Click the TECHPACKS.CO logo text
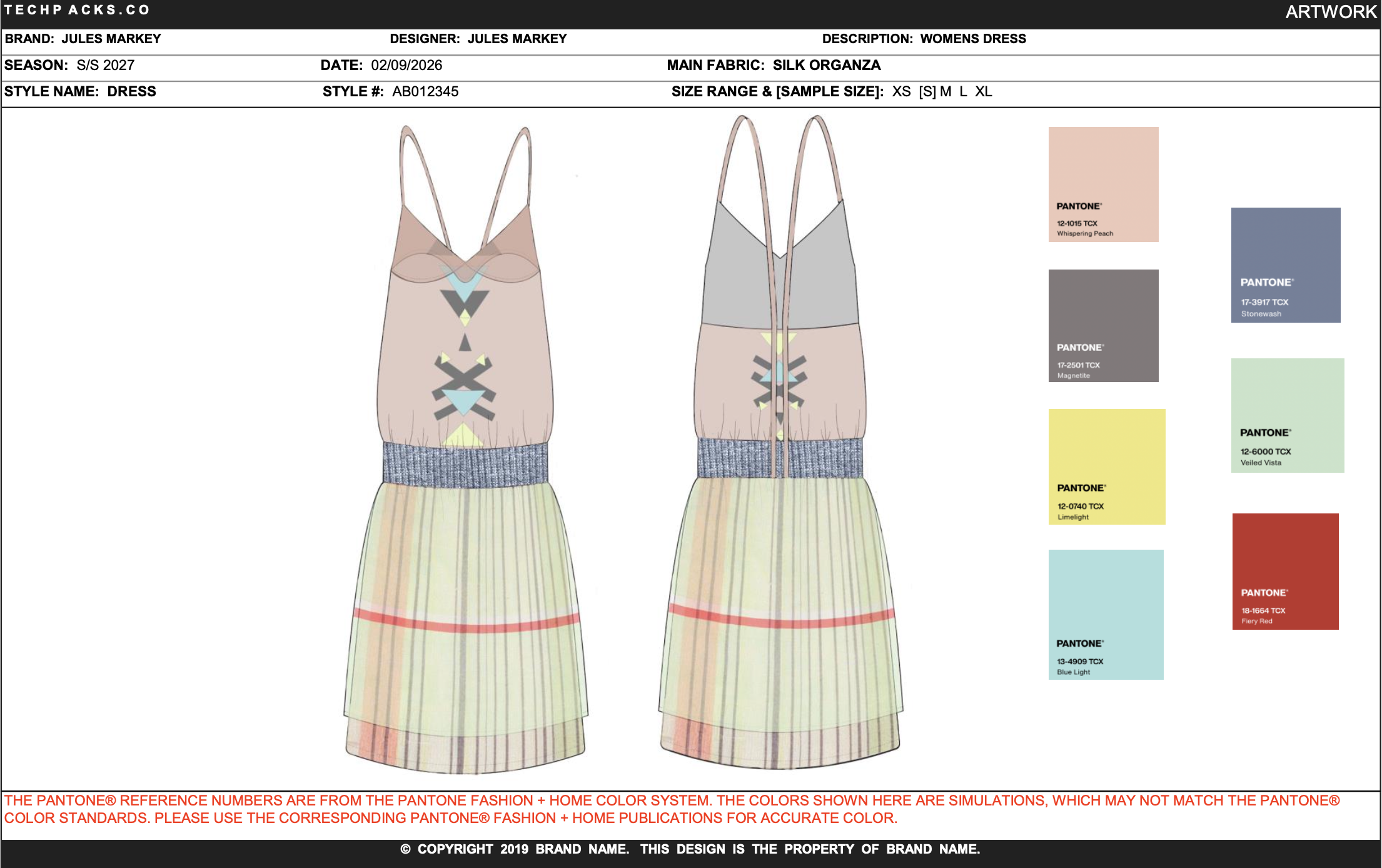Image resolution: width=1382 pixels, height=868 pixels. point(77,10)
